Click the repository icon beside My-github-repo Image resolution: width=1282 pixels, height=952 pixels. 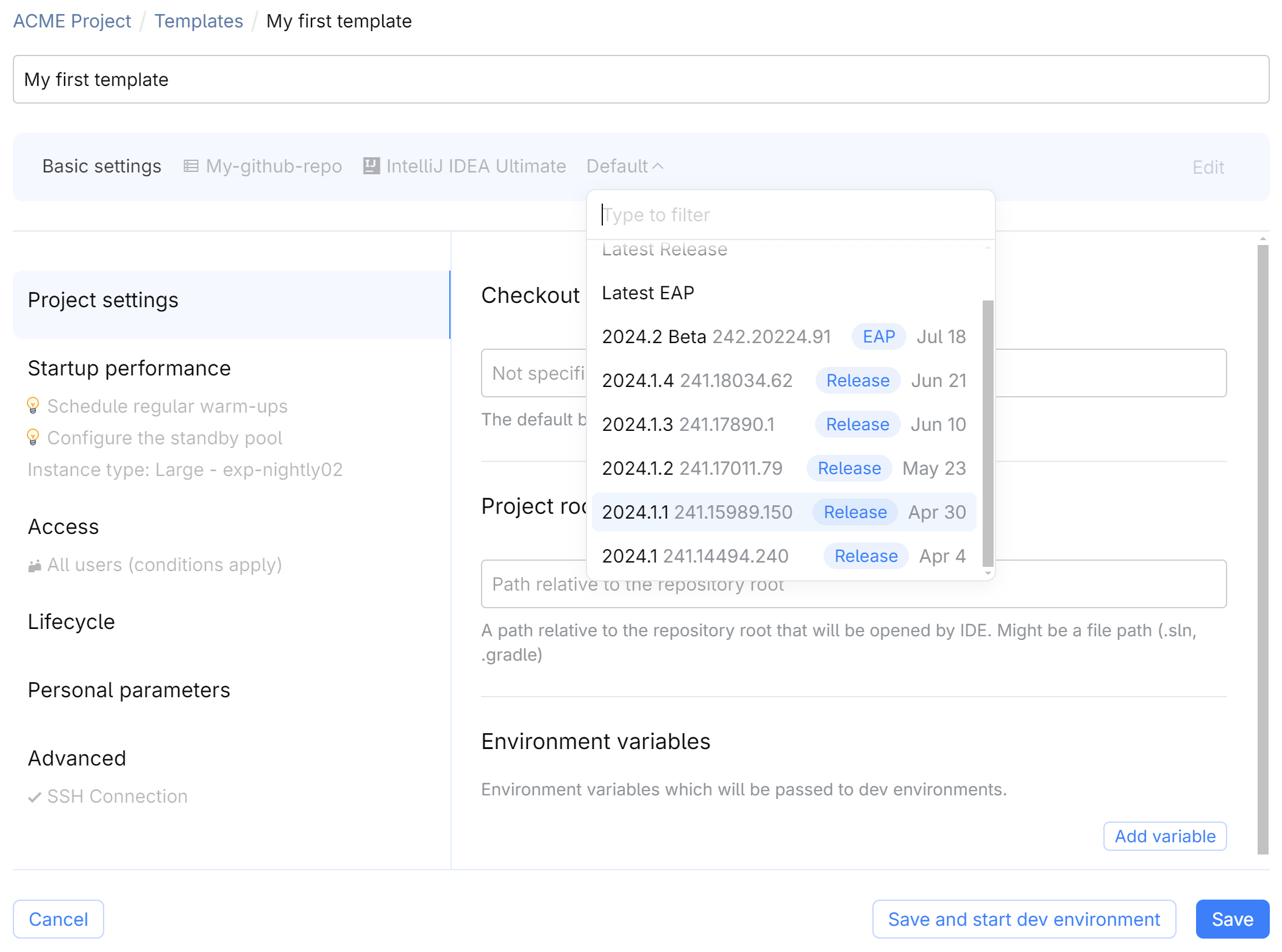[x=191, y=166]
